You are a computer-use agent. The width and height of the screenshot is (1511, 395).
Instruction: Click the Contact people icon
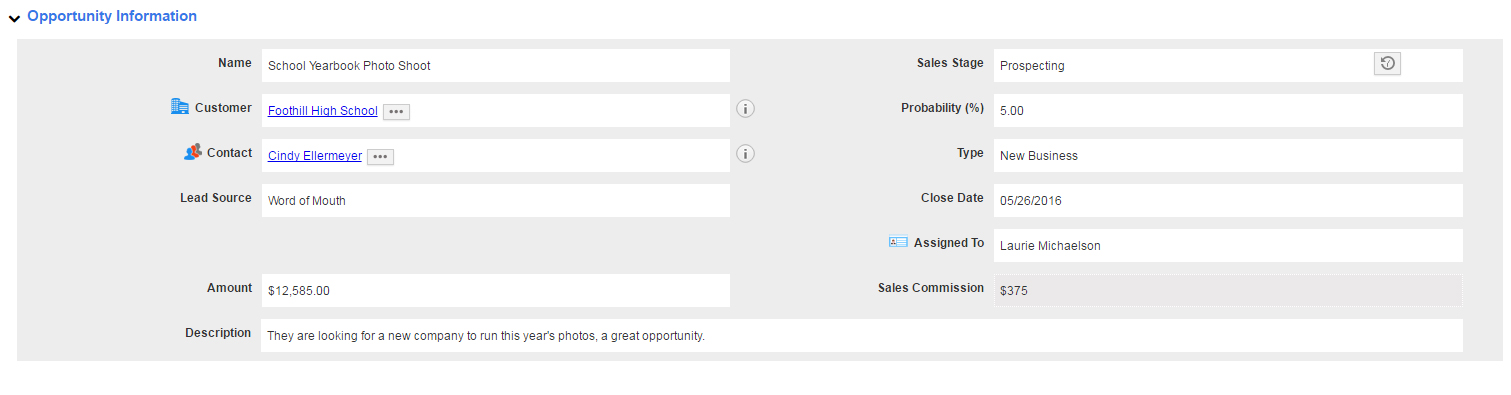pos(193,152)
